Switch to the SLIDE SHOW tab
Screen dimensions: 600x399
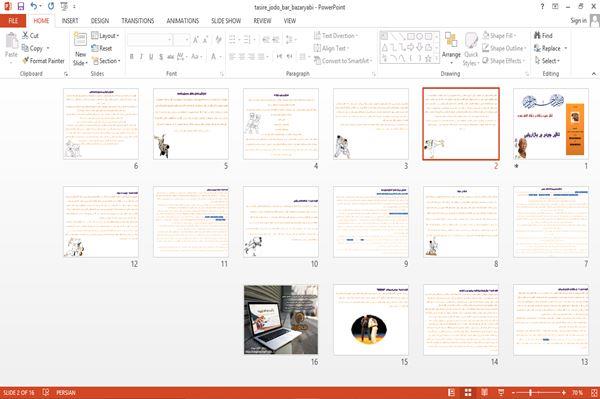pos(226,21)
